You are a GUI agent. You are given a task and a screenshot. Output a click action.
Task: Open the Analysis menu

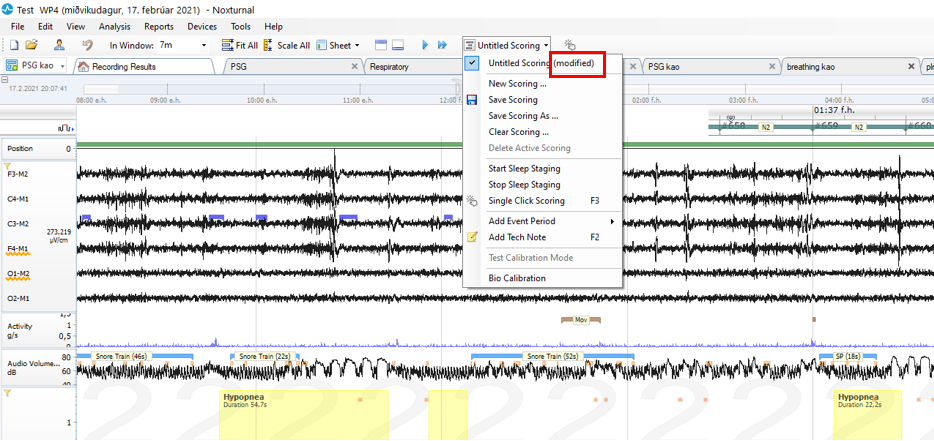(x=114, y=26)
